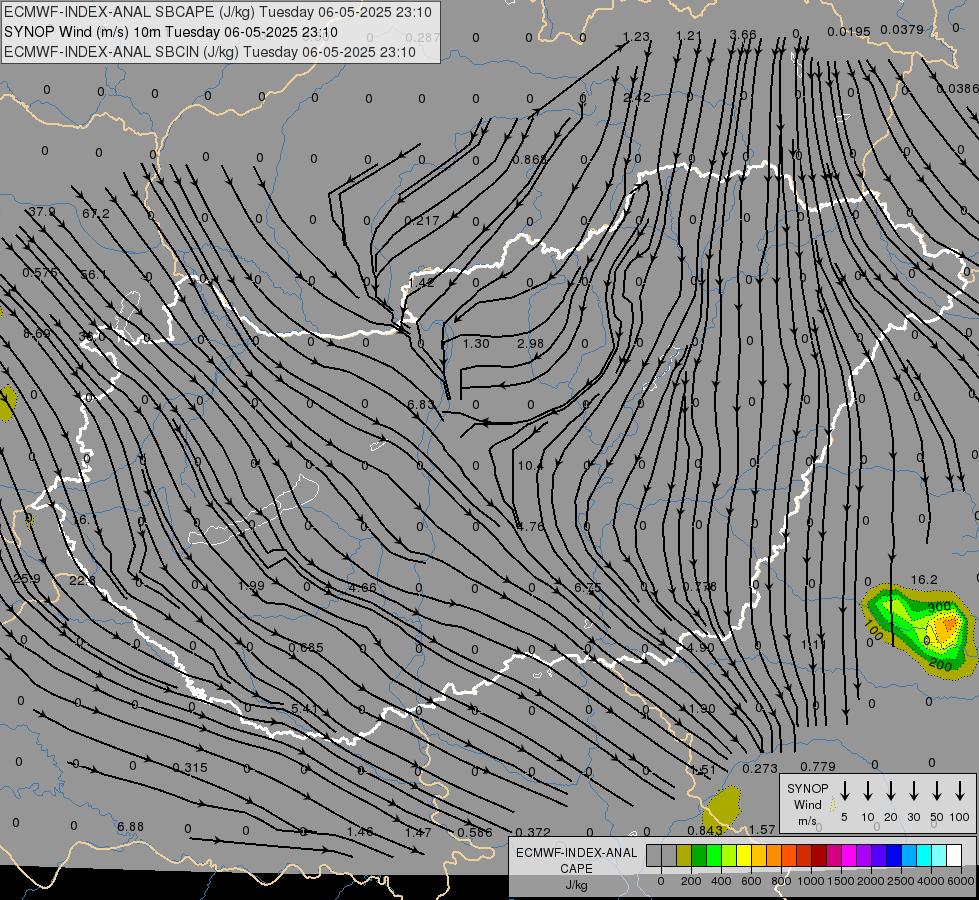Screen dimensions: 979x900
Task: Click the 0.685 value on the map
Action: [x=306, y=648]
